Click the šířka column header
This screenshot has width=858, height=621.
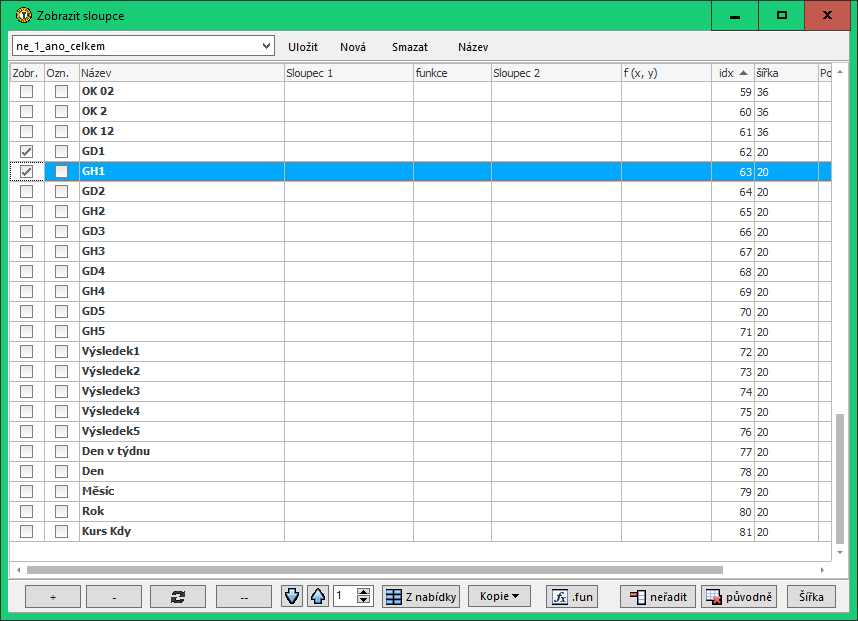click(x=786, y=73)
